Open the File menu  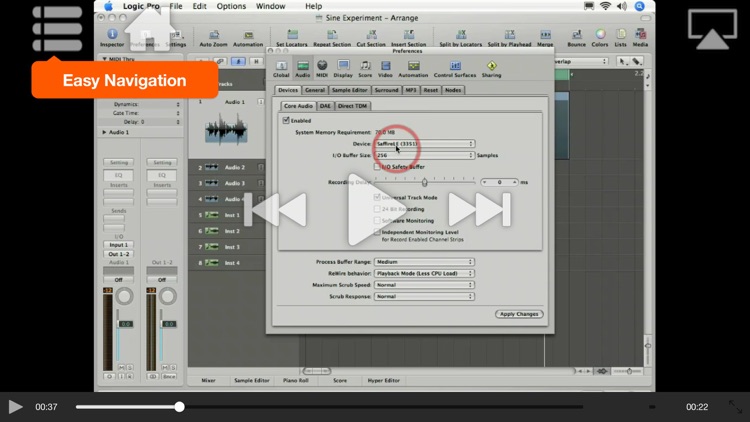pos(176,6)
